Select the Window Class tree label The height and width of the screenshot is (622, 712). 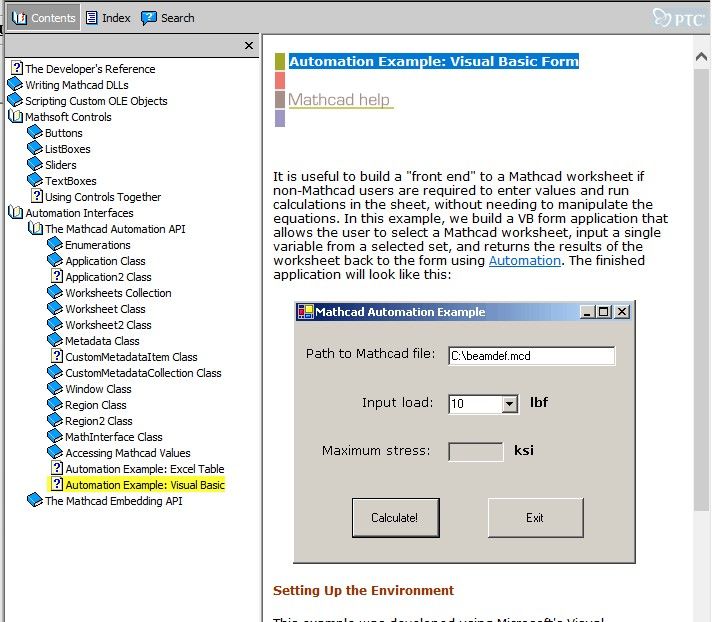[98, 389]
